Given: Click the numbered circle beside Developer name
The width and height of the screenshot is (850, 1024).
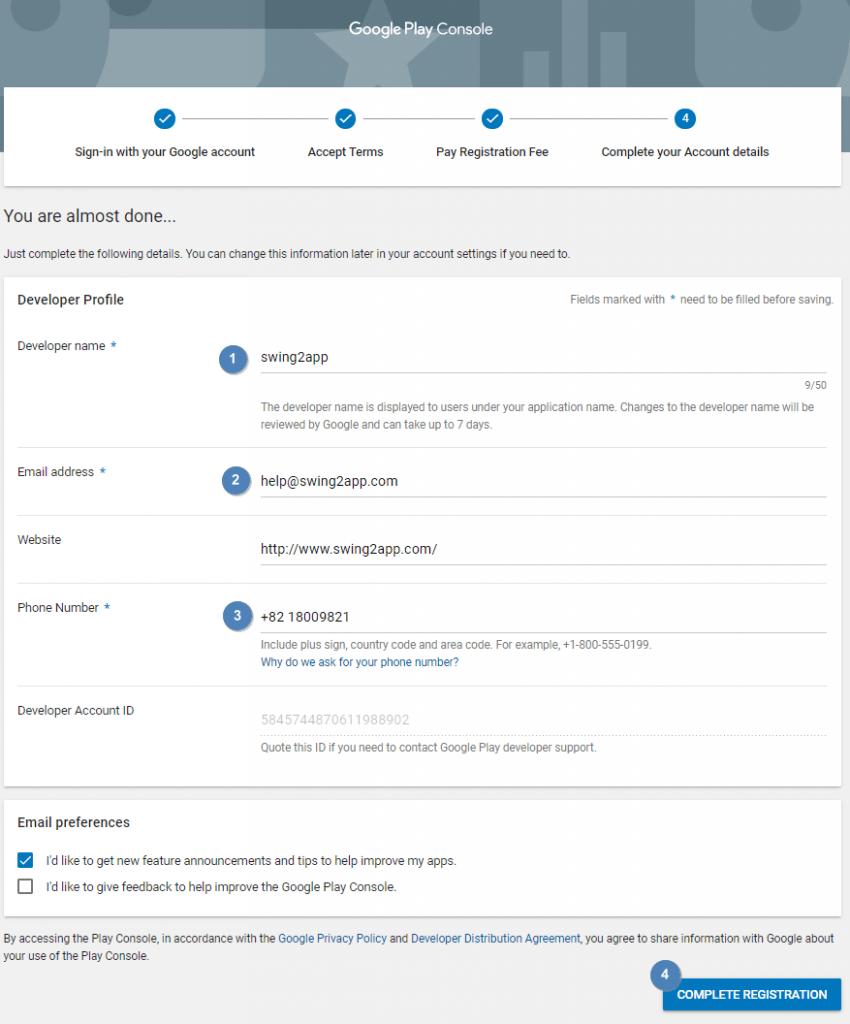Looking at the screenshot, I should point(233,359).
